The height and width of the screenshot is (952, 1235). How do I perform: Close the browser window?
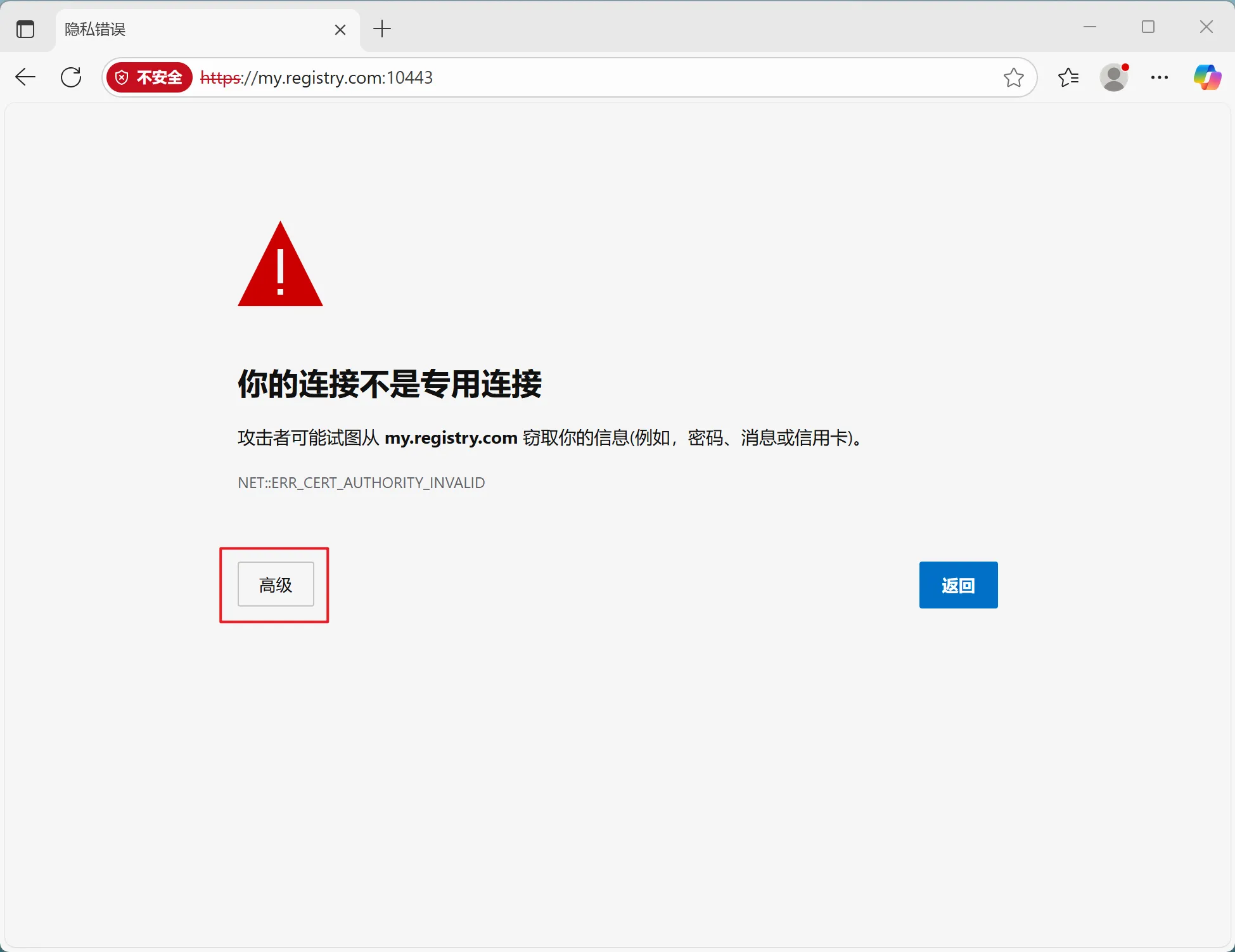click(1206, 27)
